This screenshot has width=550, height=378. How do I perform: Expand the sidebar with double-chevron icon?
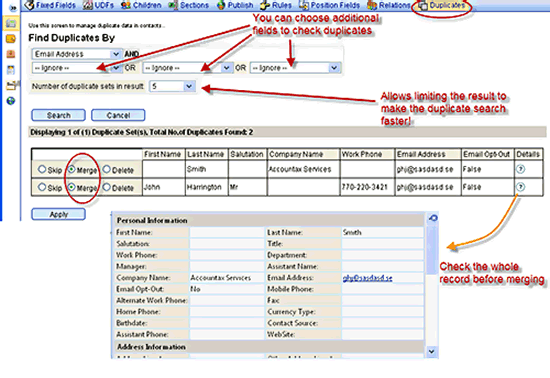[x=13, y=7]
